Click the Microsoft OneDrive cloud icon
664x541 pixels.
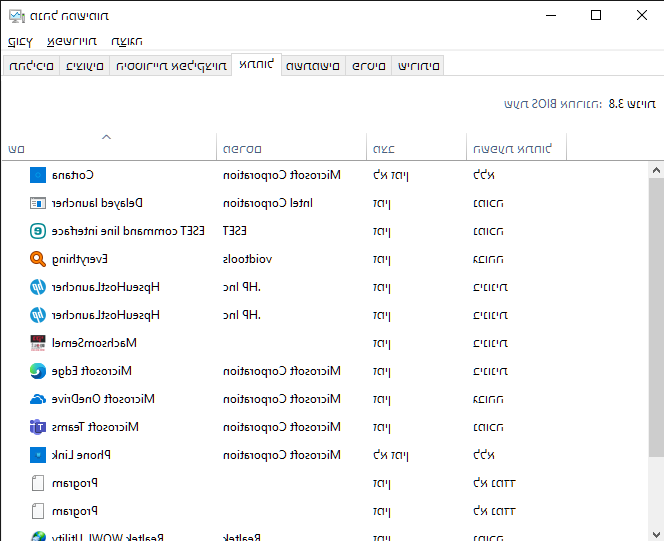[x=38, y=399]
